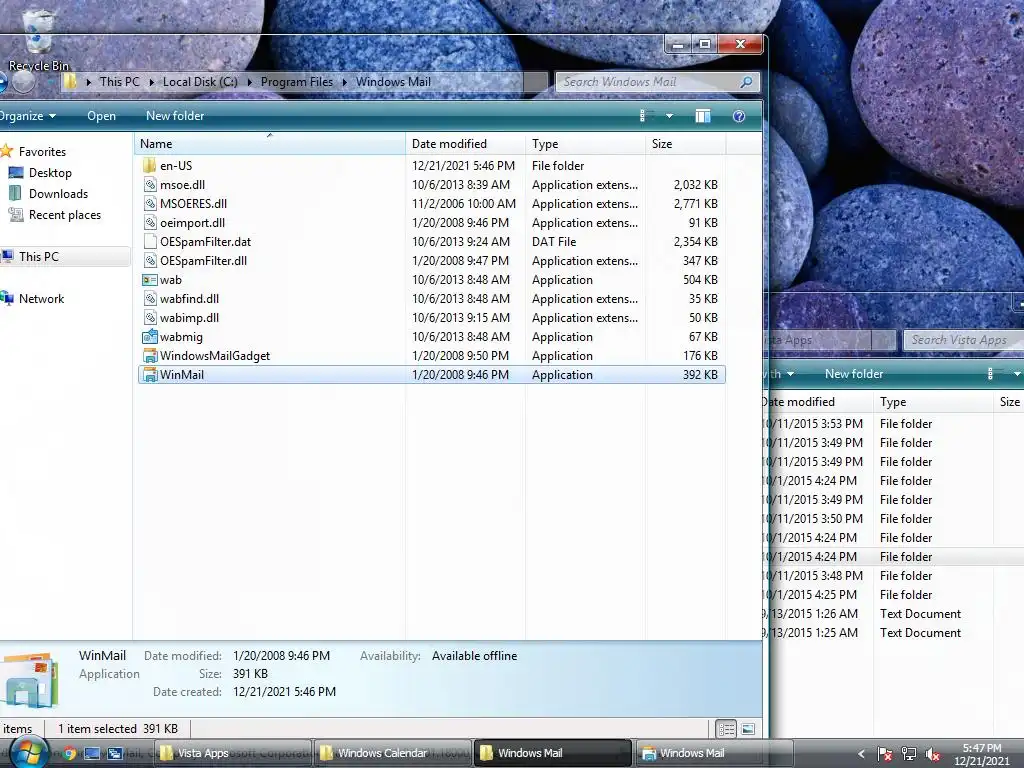Select the msoe.dll file icon

[150, 184]
